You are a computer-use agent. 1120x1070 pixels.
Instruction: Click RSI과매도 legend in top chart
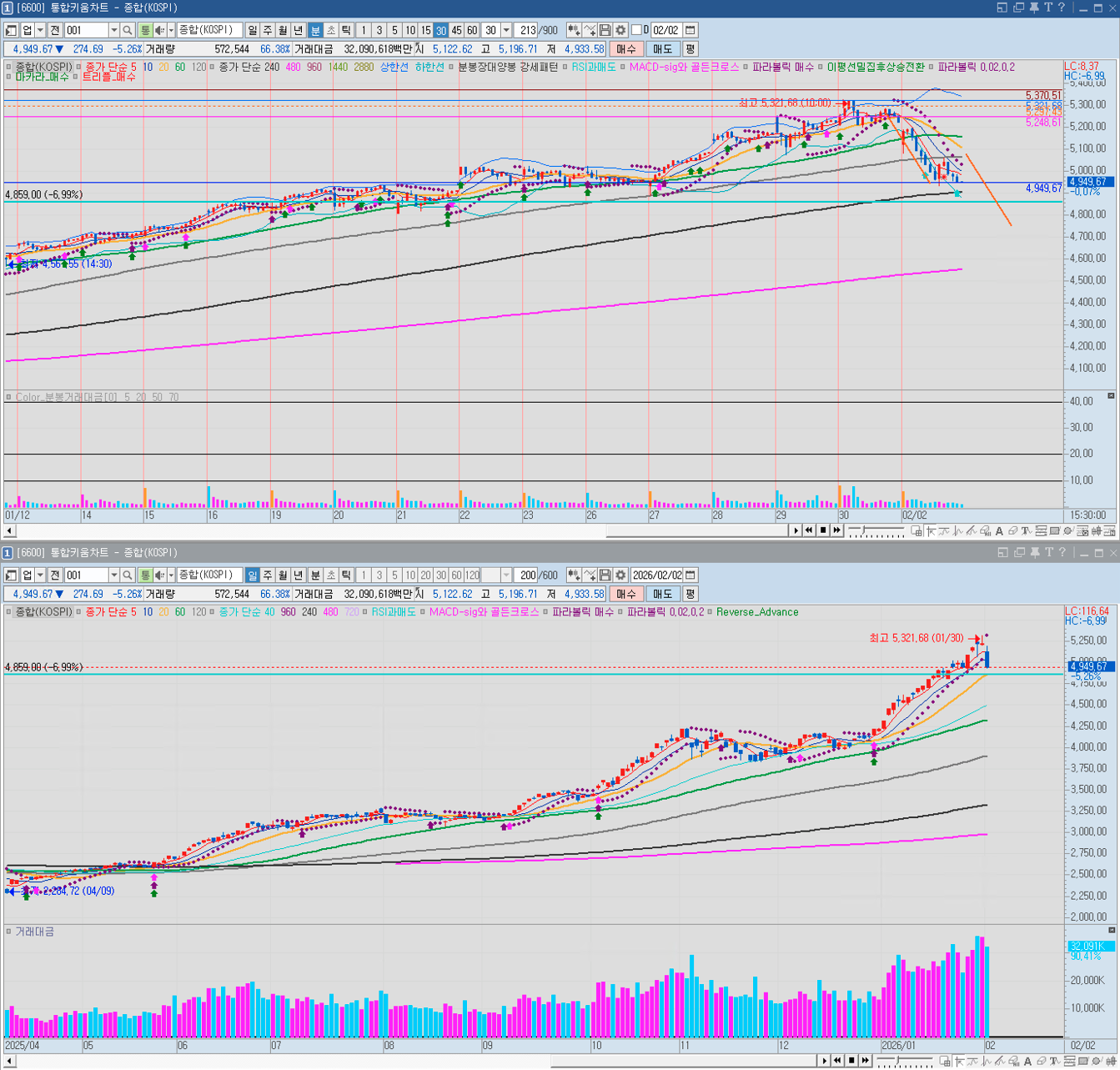[x=594, y=67]
